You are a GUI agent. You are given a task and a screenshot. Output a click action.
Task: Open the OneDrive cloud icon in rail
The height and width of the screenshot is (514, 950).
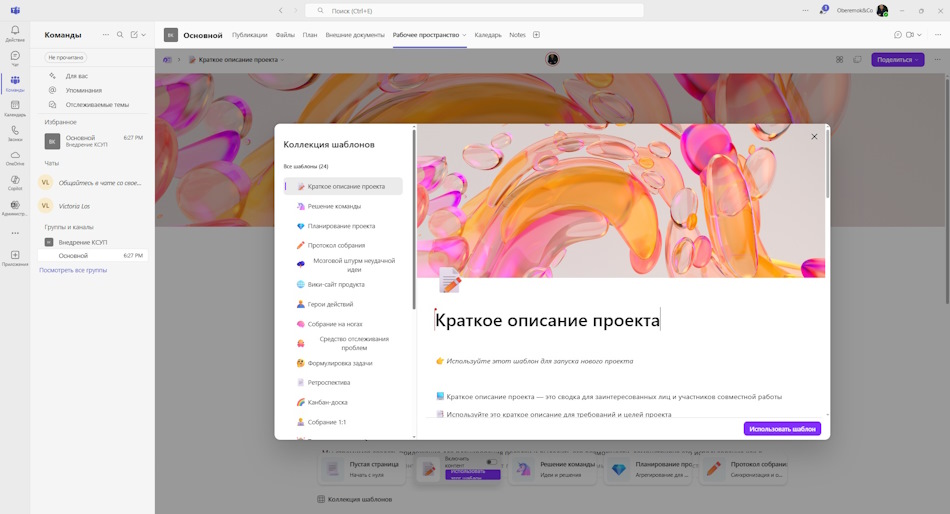click(15, 155)
